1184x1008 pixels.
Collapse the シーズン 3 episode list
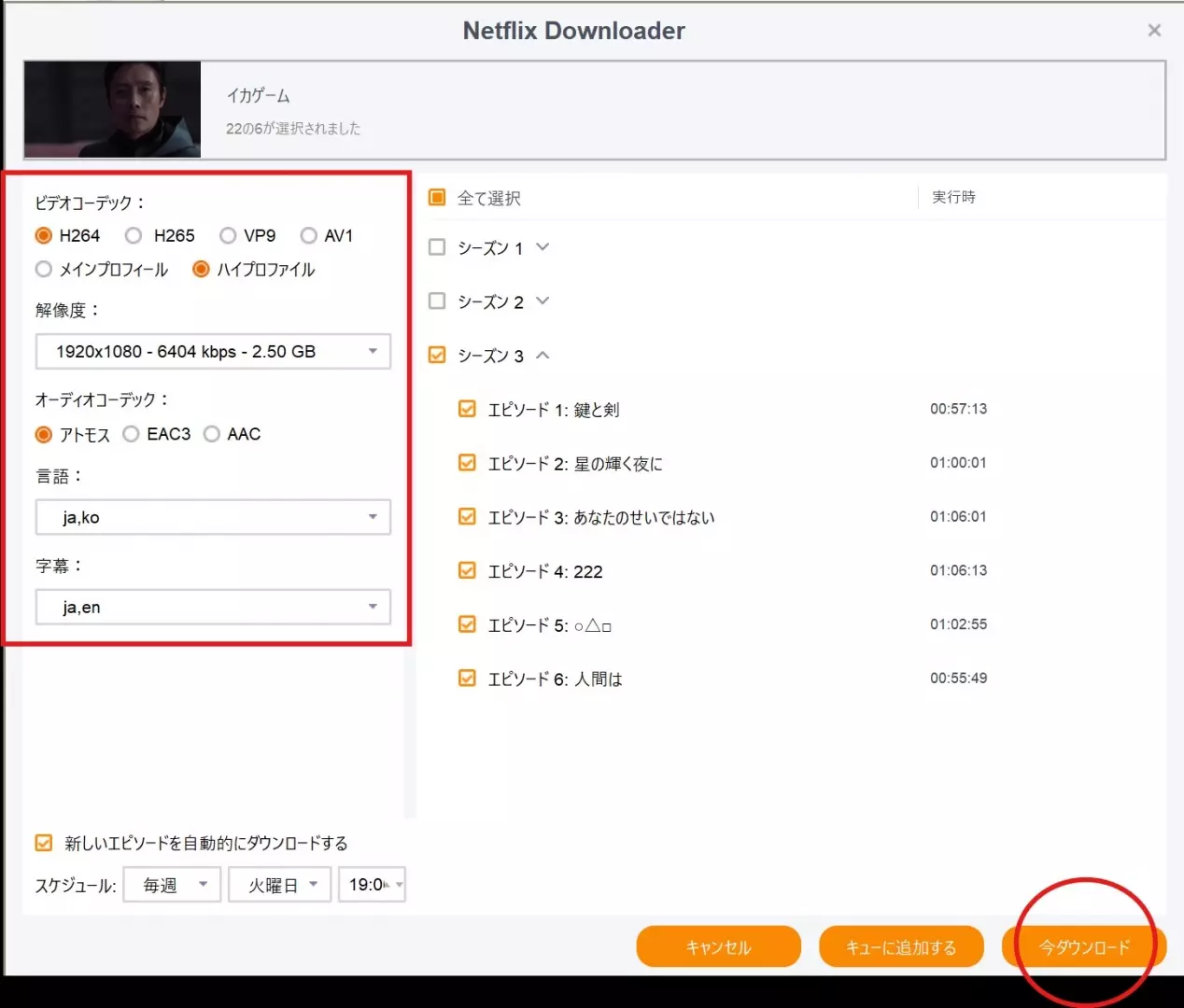542,355
